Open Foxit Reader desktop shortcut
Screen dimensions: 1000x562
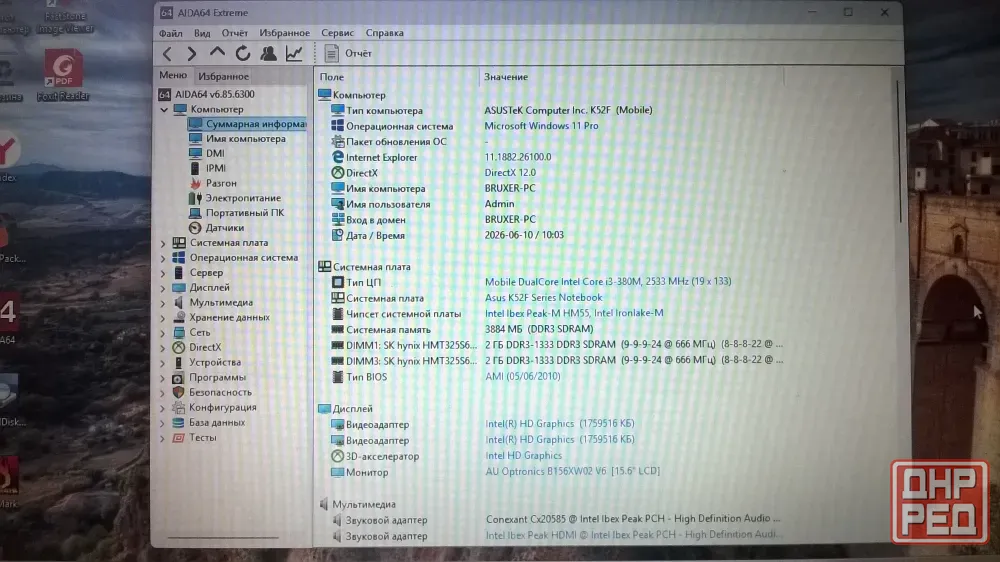point(62,75)
